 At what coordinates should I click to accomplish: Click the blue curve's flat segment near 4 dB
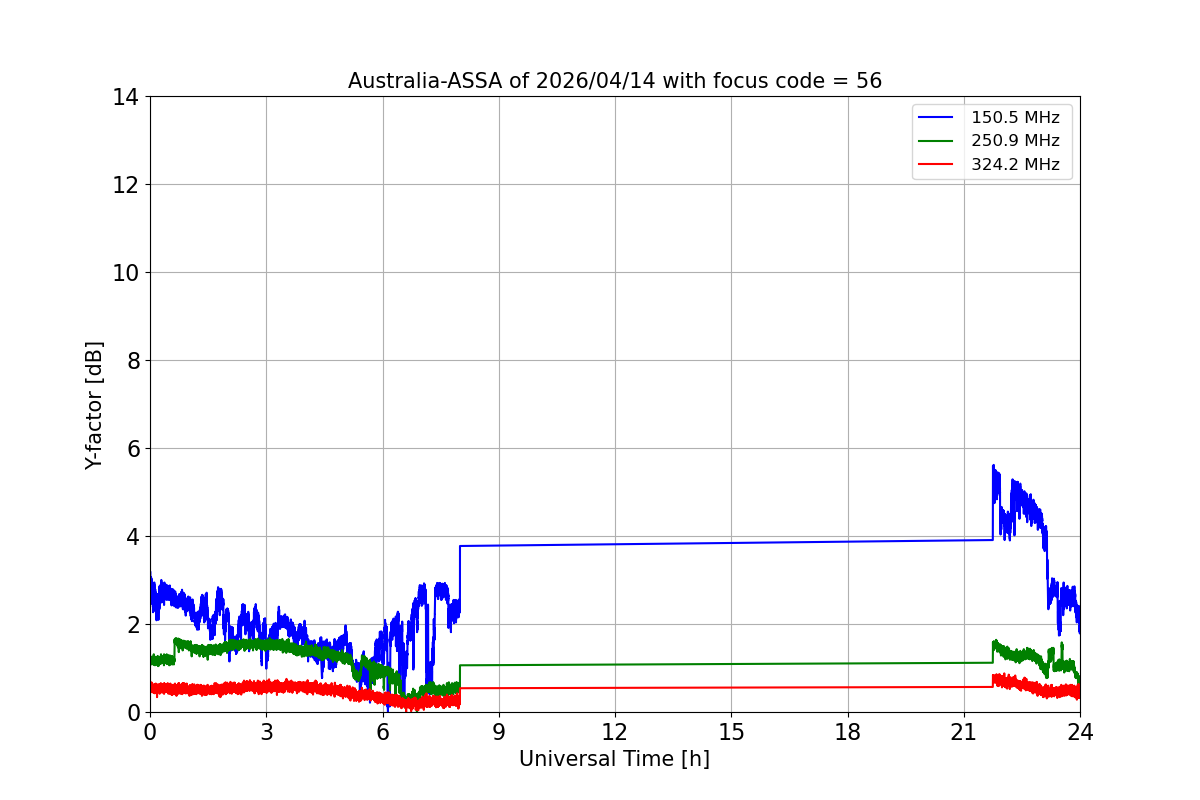click(x=725, y=543)
